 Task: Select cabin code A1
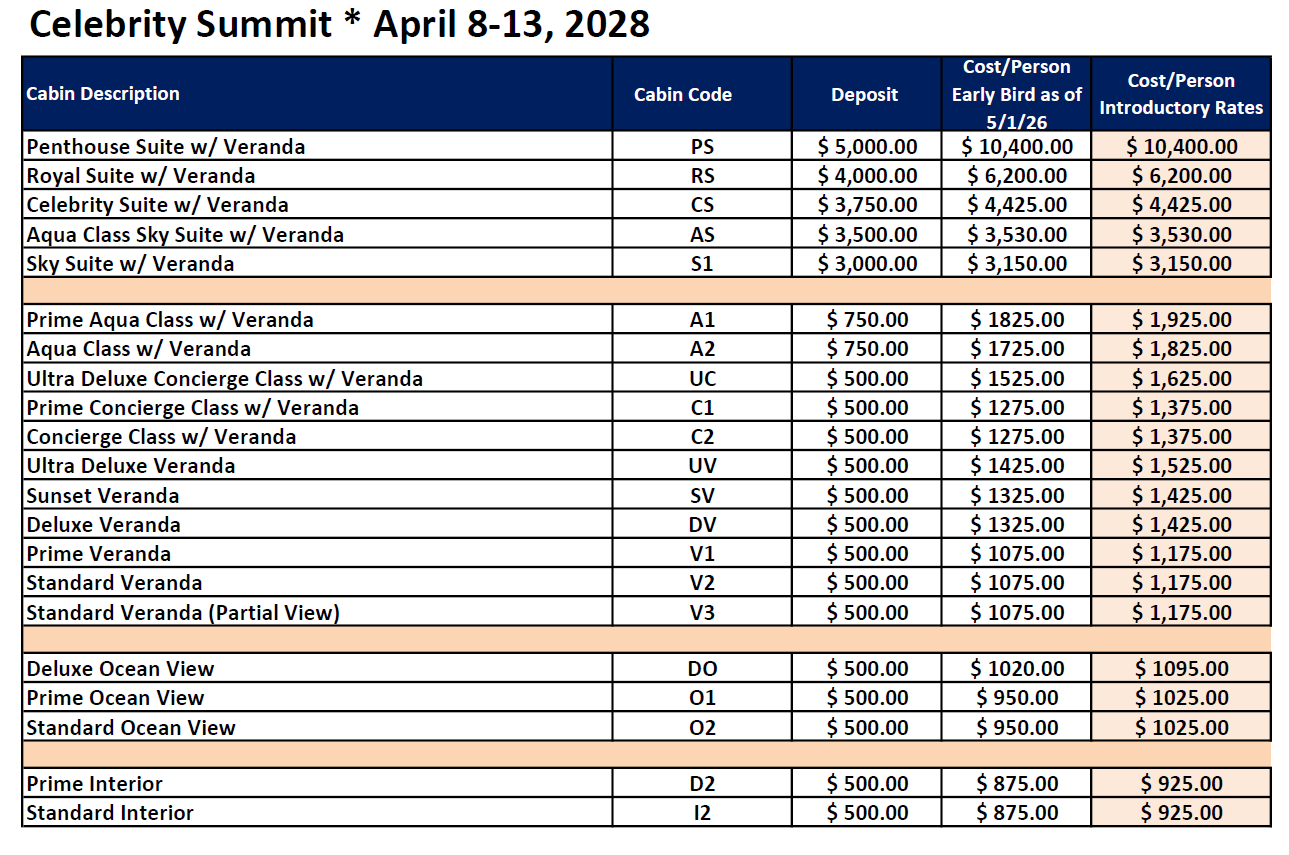coord(702,320)
